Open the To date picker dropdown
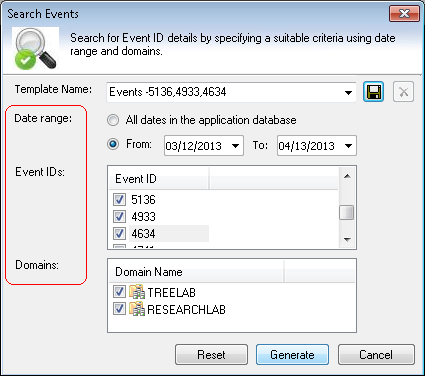 (348, 146)
